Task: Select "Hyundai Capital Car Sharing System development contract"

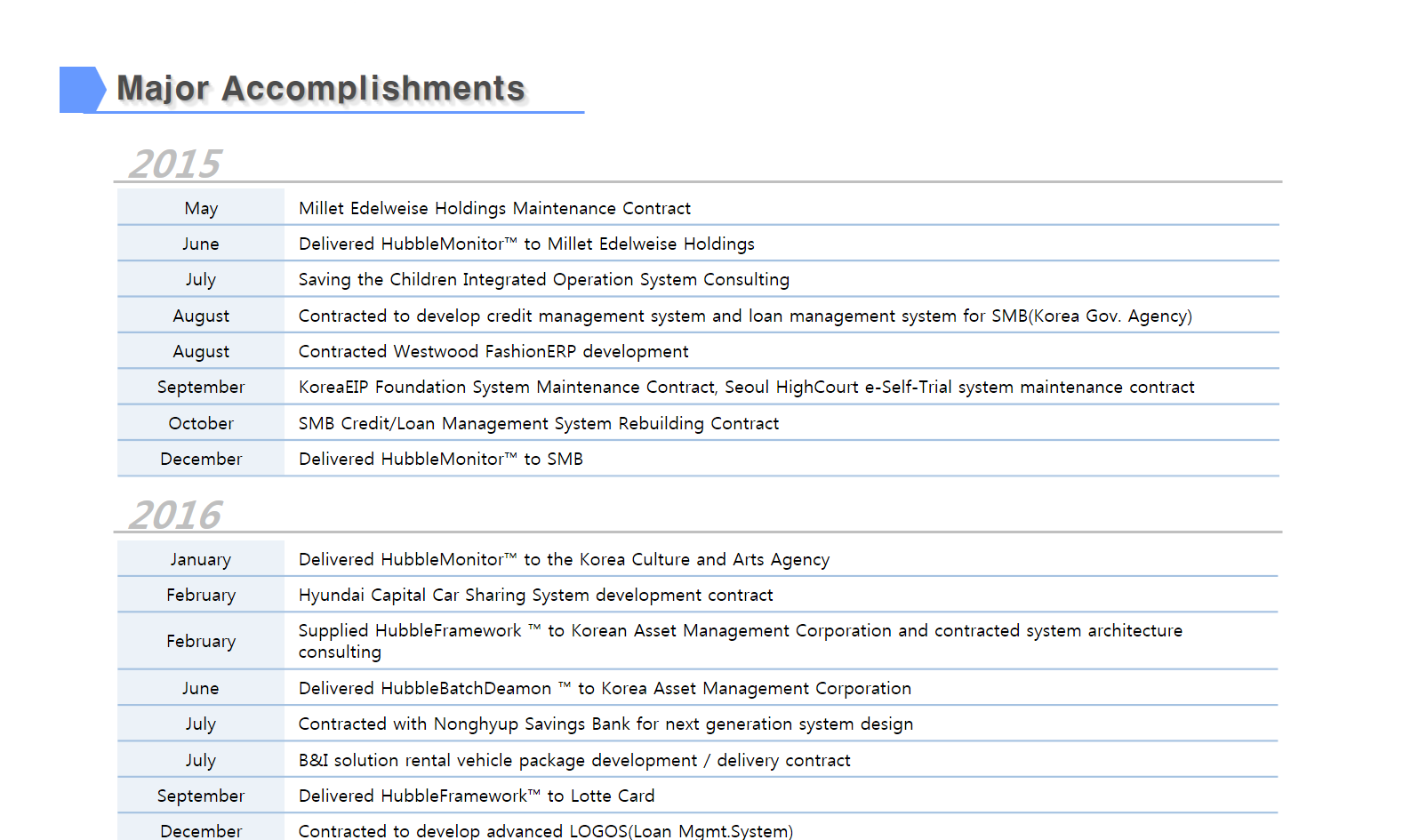Action: tap(536, 595)
